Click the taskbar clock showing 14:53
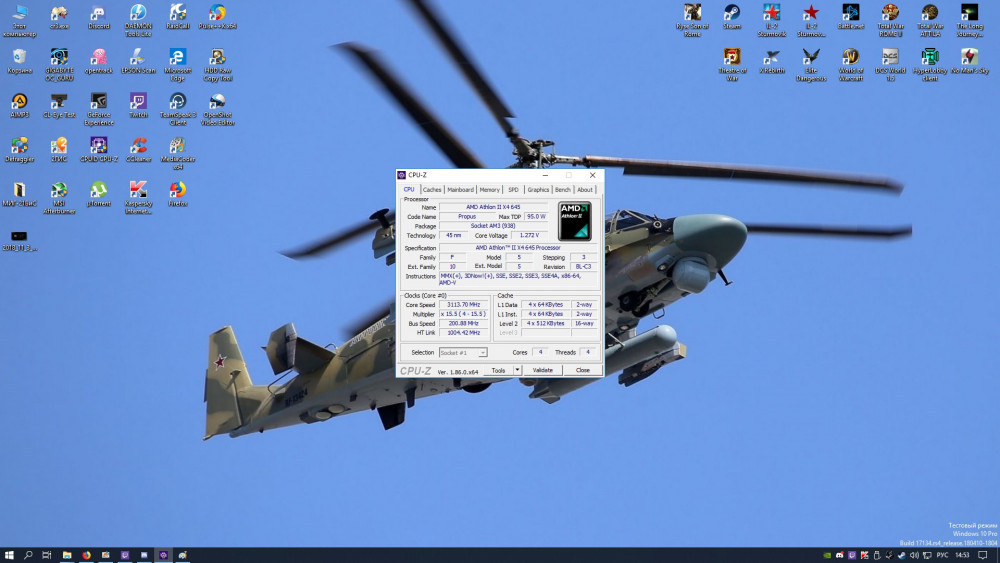Screen dimensions: 1000x563 (x=962, y=554)
